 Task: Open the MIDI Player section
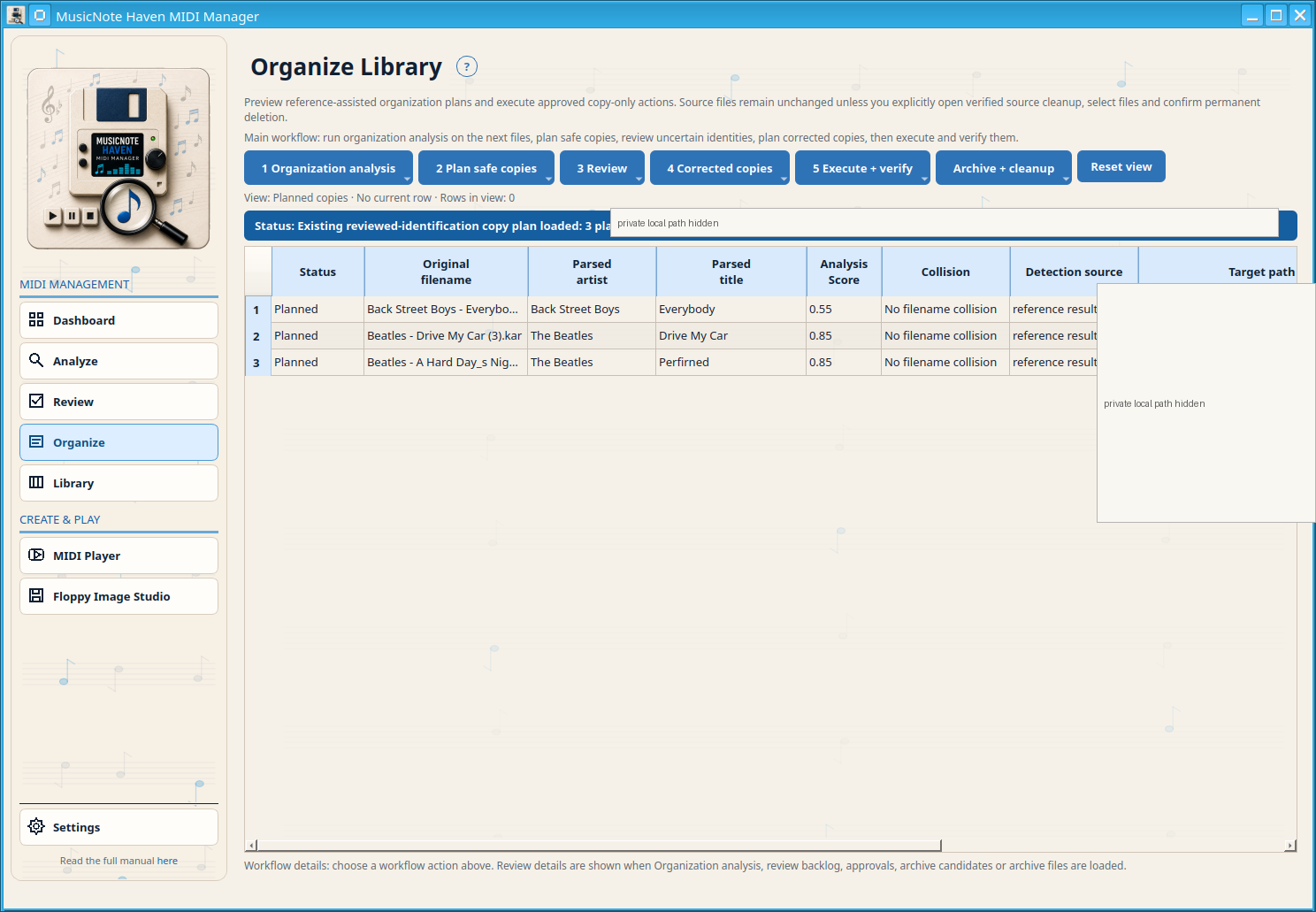click(119, 556)
